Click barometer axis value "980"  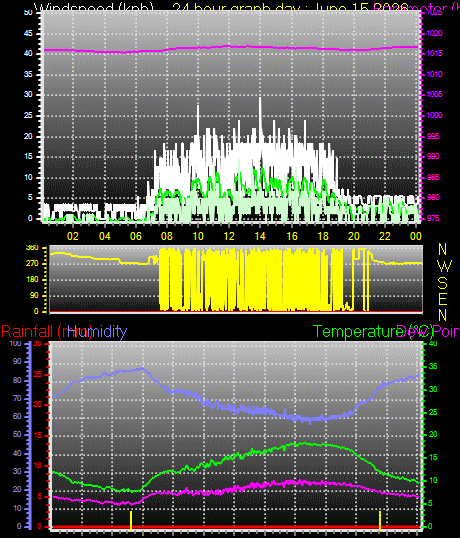[433, 198]
